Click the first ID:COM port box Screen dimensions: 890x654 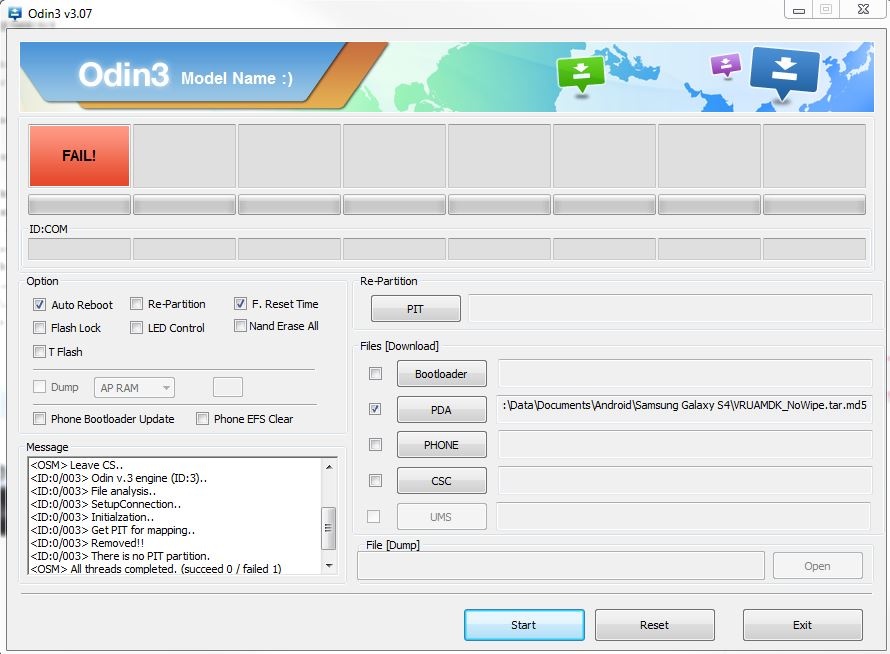point(79,249)
